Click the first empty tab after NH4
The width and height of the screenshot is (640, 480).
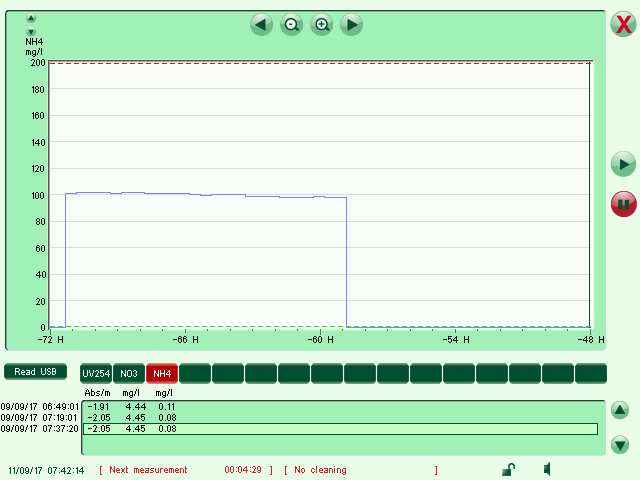coord(195,373)
